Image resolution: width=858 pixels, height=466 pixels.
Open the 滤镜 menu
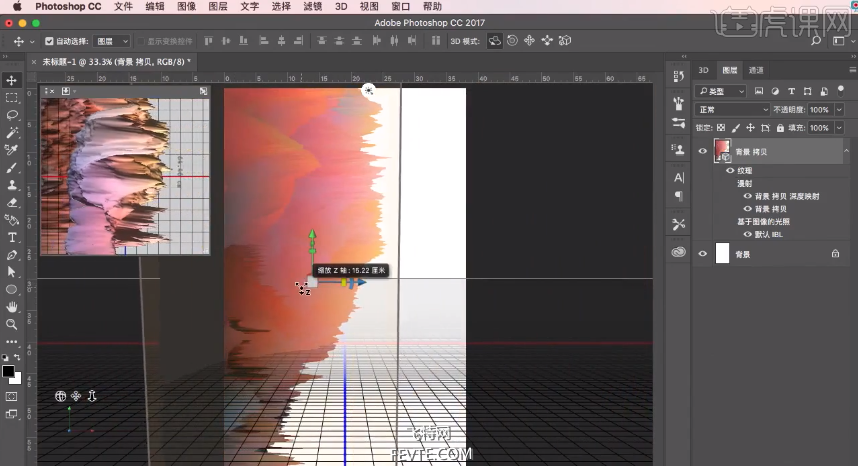click(312, 7)
